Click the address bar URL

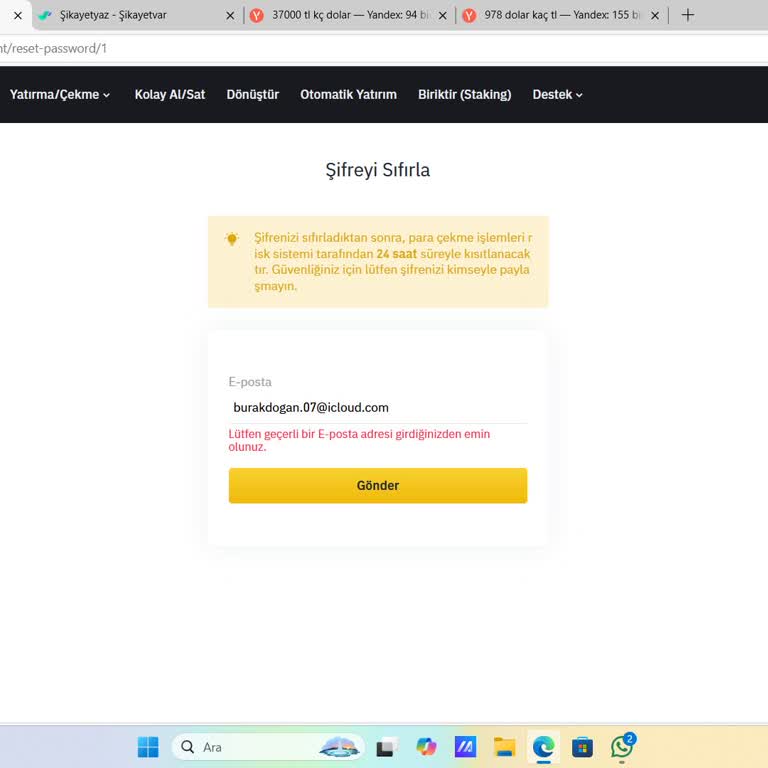53,48
